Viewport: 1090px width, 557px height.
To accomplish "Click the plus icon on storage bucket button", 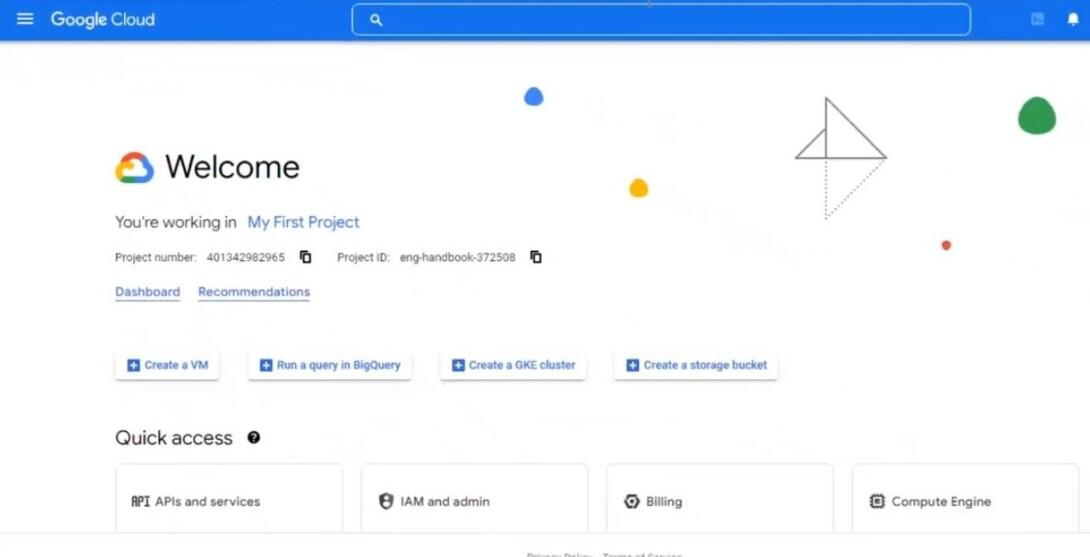I will click(x=633, y=366).
